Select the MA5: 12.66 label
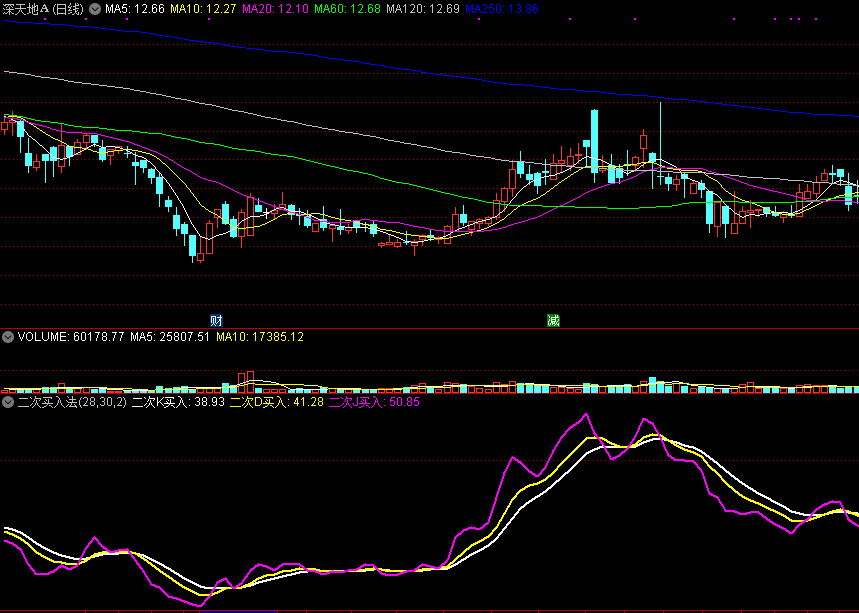Screen dimensions: 859x613 (135, 9)
